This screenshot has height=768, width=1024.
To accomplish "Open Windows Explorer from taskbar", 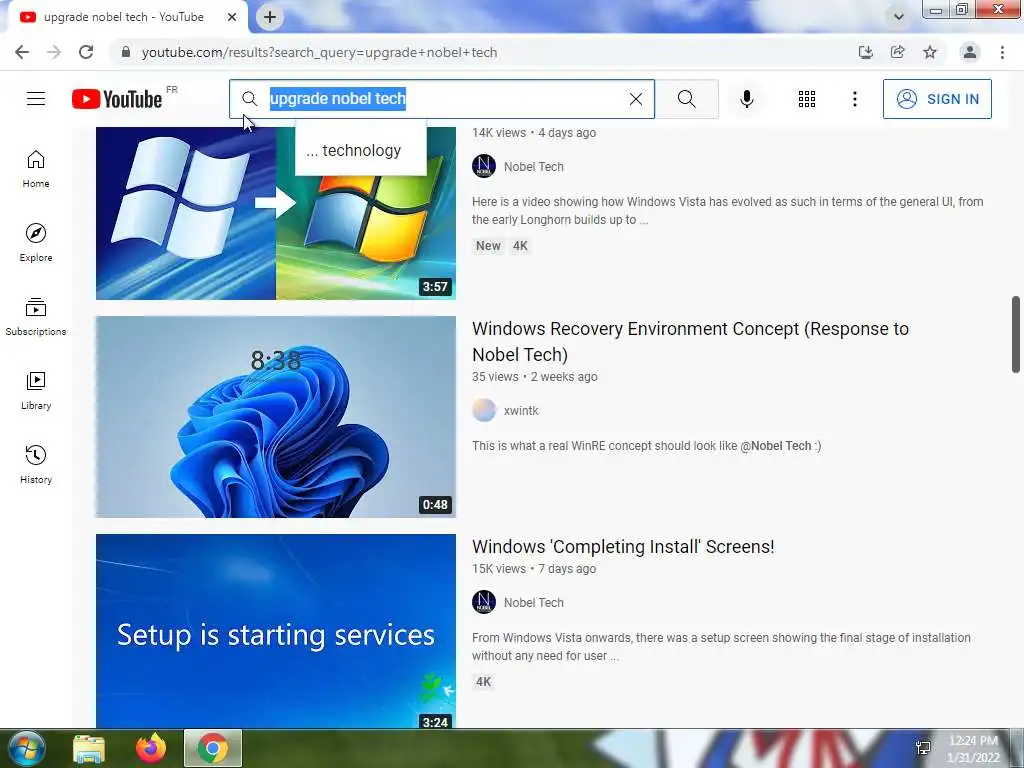I will click(x=89, y=748).
